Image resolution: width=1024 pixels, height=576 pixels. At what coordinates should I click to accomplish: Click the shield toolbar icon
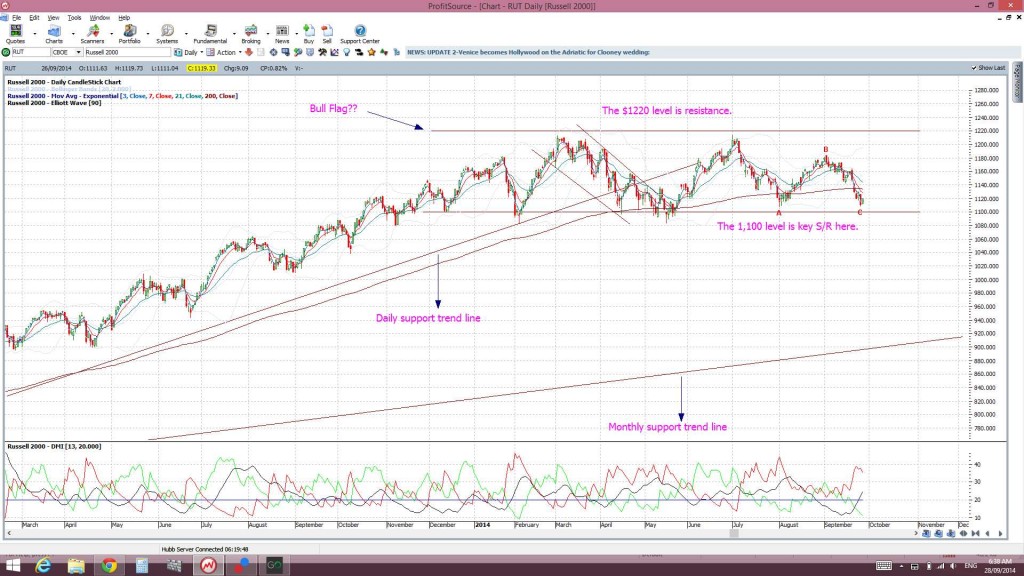[x=310, y=52]
